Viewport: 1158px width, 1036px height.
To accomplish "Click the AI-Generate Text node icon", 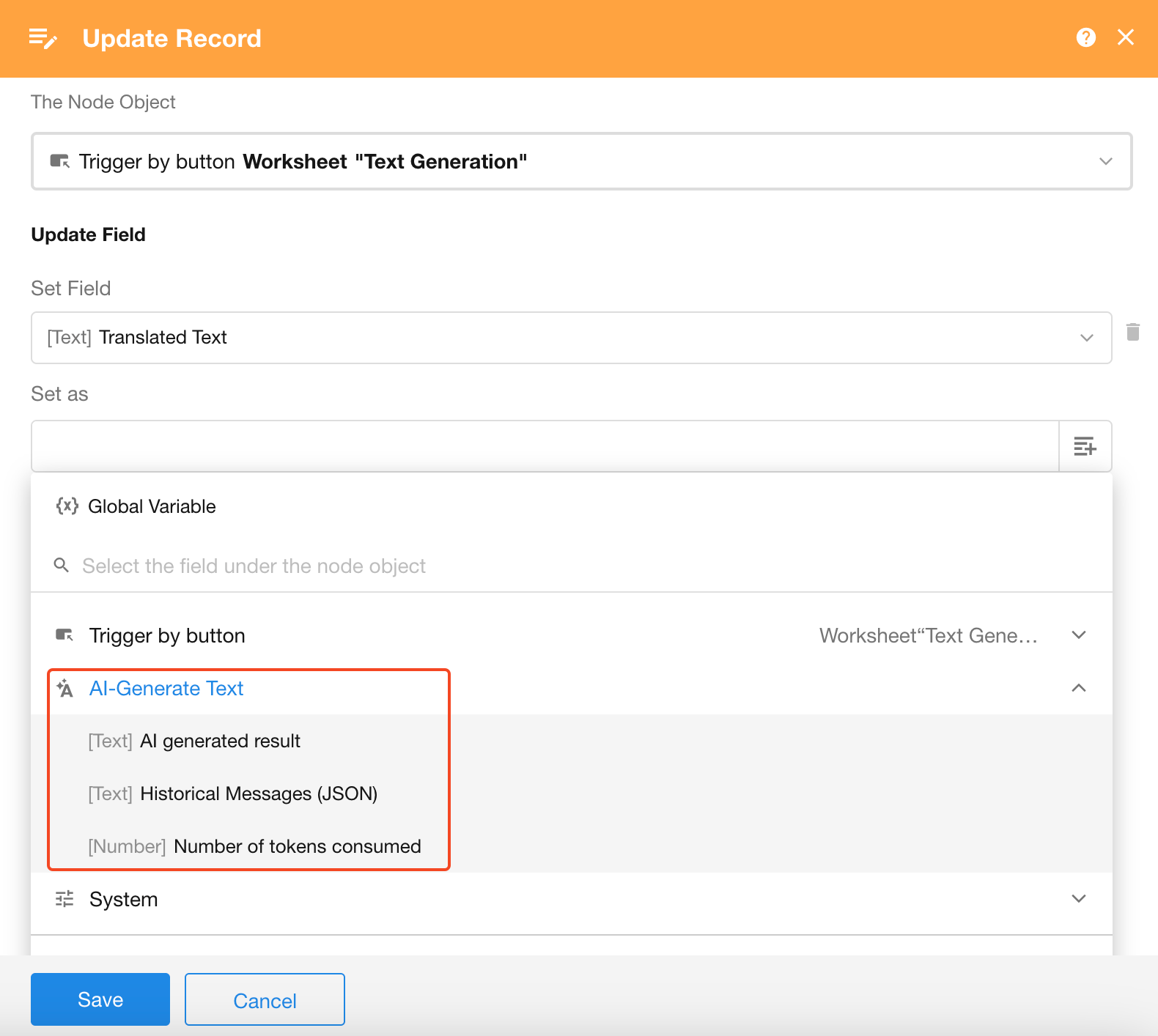I will pos(65,689).
